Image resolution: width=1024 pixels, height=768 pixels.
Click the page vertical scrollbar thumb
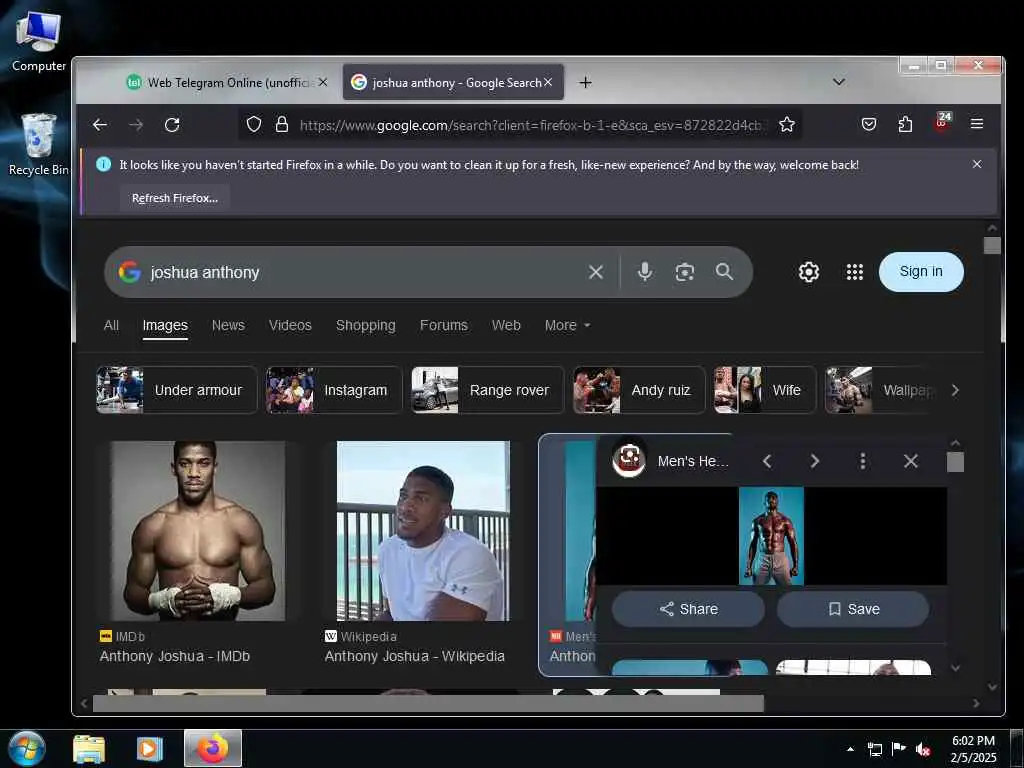992,246
